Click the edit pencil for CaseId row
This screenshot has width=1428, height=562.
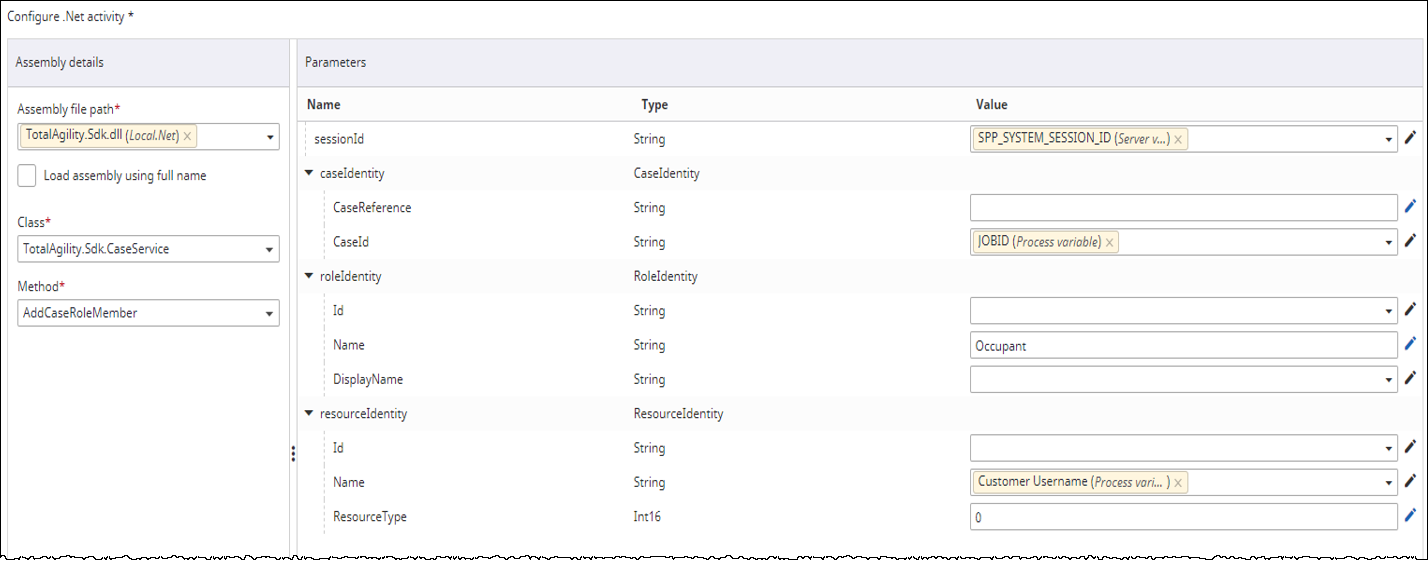pyautogui.click(x=1411, y=241)
